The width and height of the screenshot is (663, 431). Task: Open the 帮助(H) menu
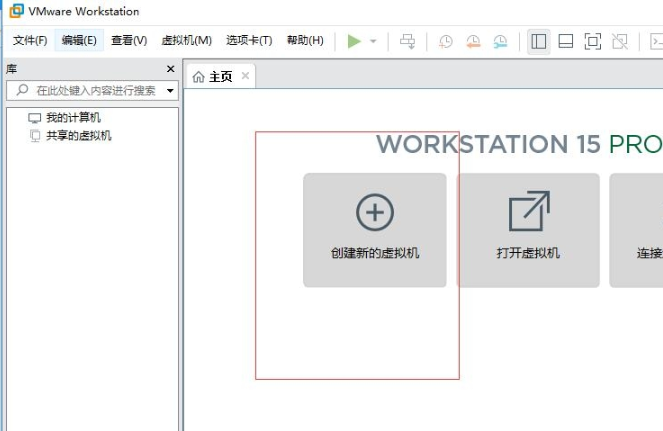click(x=305, y=41)
